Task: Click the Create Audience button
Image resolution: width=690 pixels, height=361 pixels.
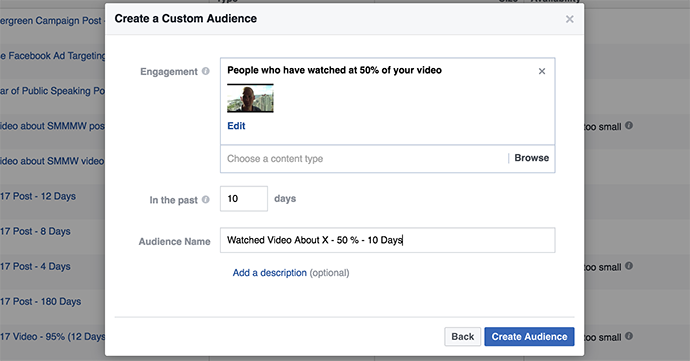Action: (x=529, y=337)
